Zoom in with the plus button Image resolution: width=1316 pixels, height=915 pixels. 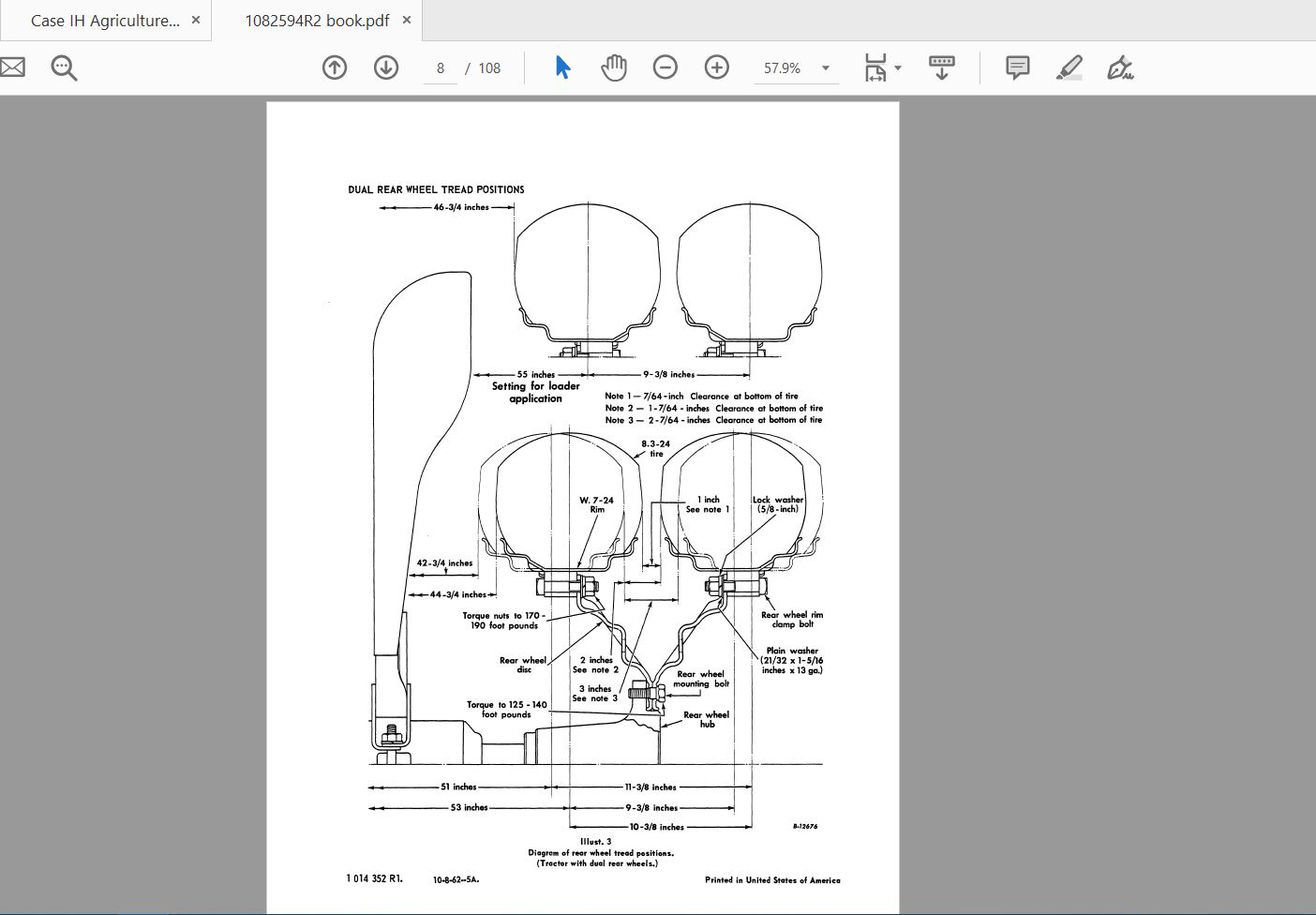coord(717,67)
